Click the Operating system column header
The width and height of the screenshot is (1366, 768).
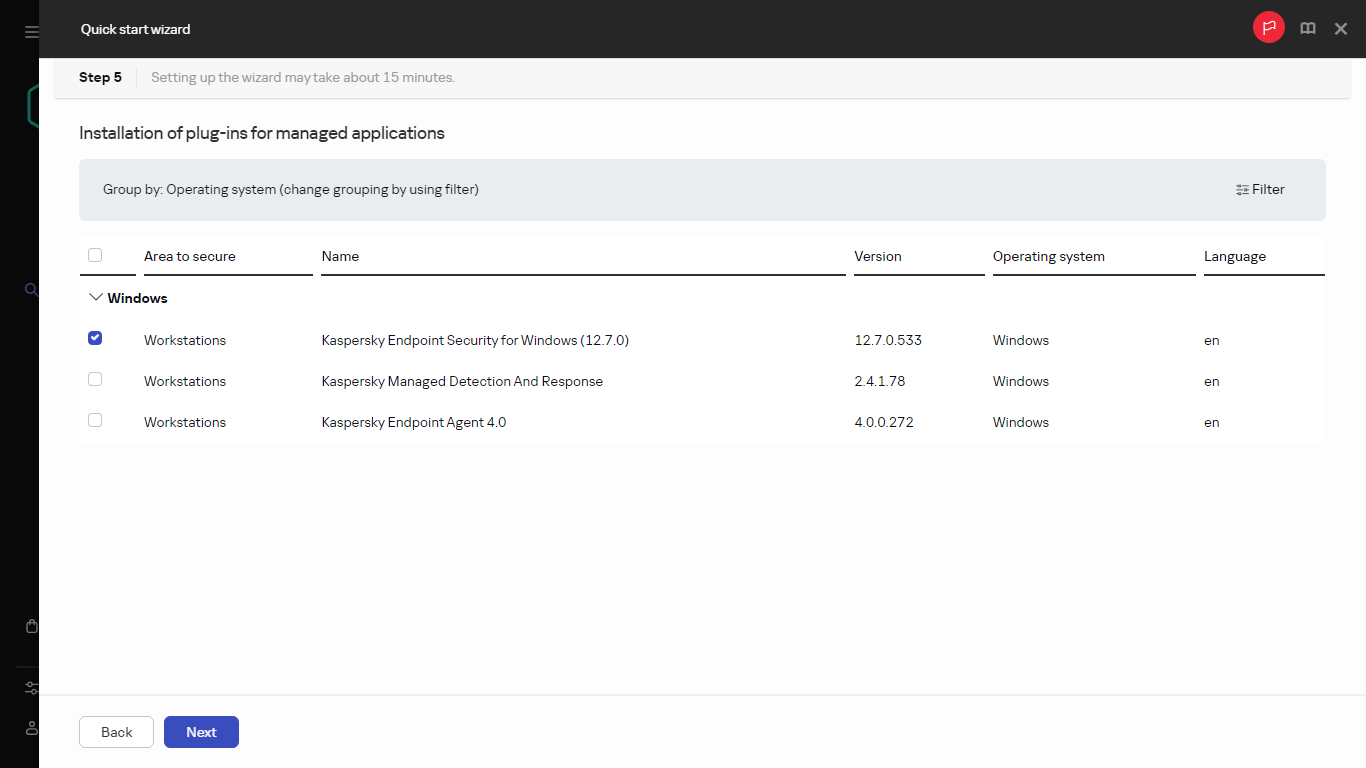coord(1048,256)
